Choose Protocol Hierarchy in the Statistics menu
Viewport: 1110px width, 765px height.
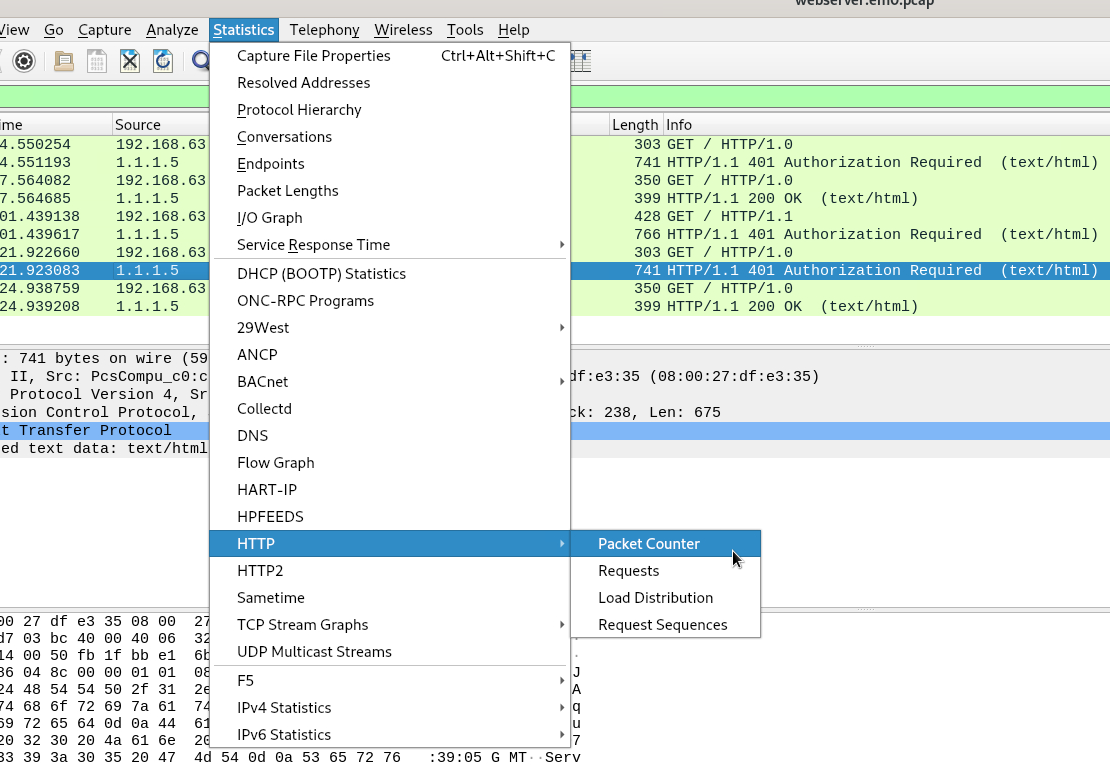(299, 110)
